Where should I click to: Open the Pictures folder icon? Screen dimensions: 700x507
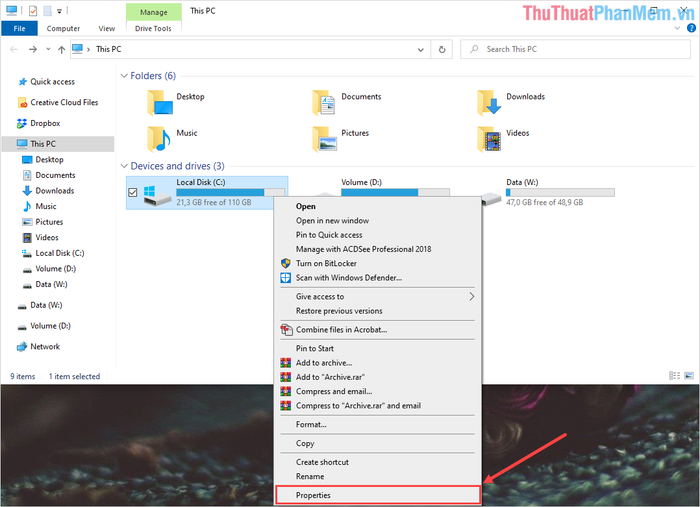(x=324, y=139)
